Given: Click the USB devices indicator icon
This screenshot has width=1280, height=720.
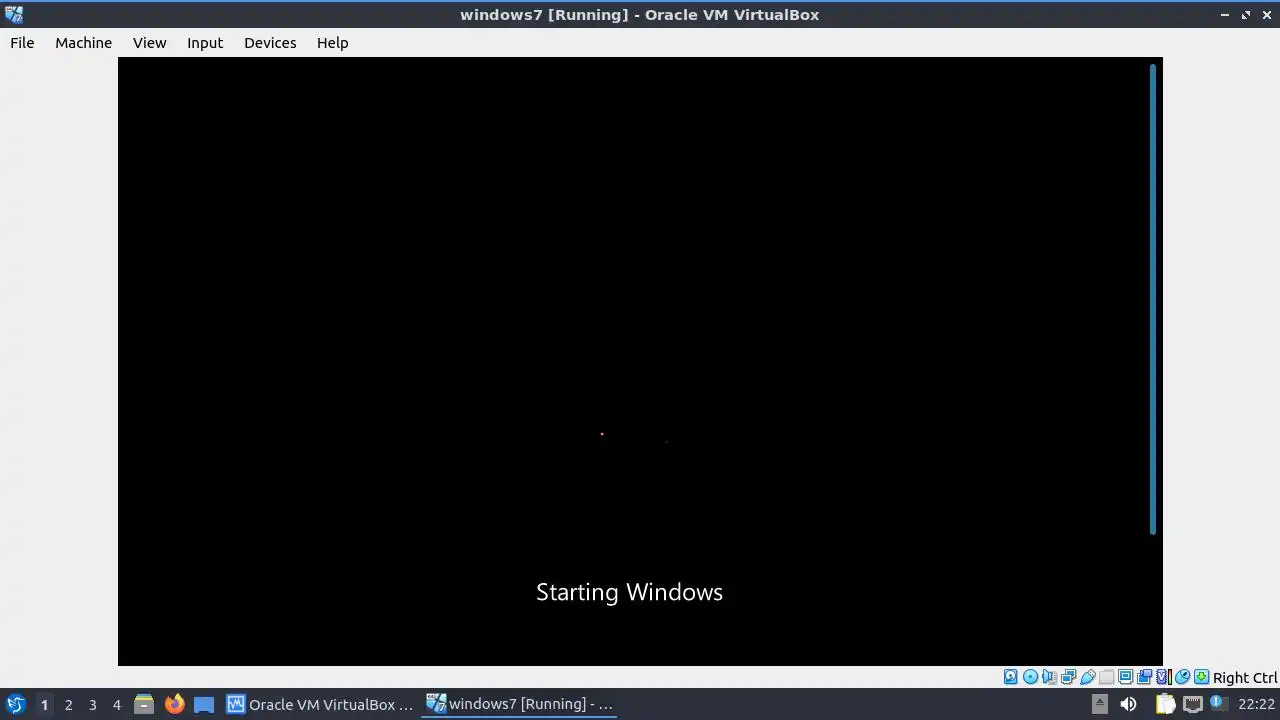Looking at the screenshot, I should tap(1087, 677).
